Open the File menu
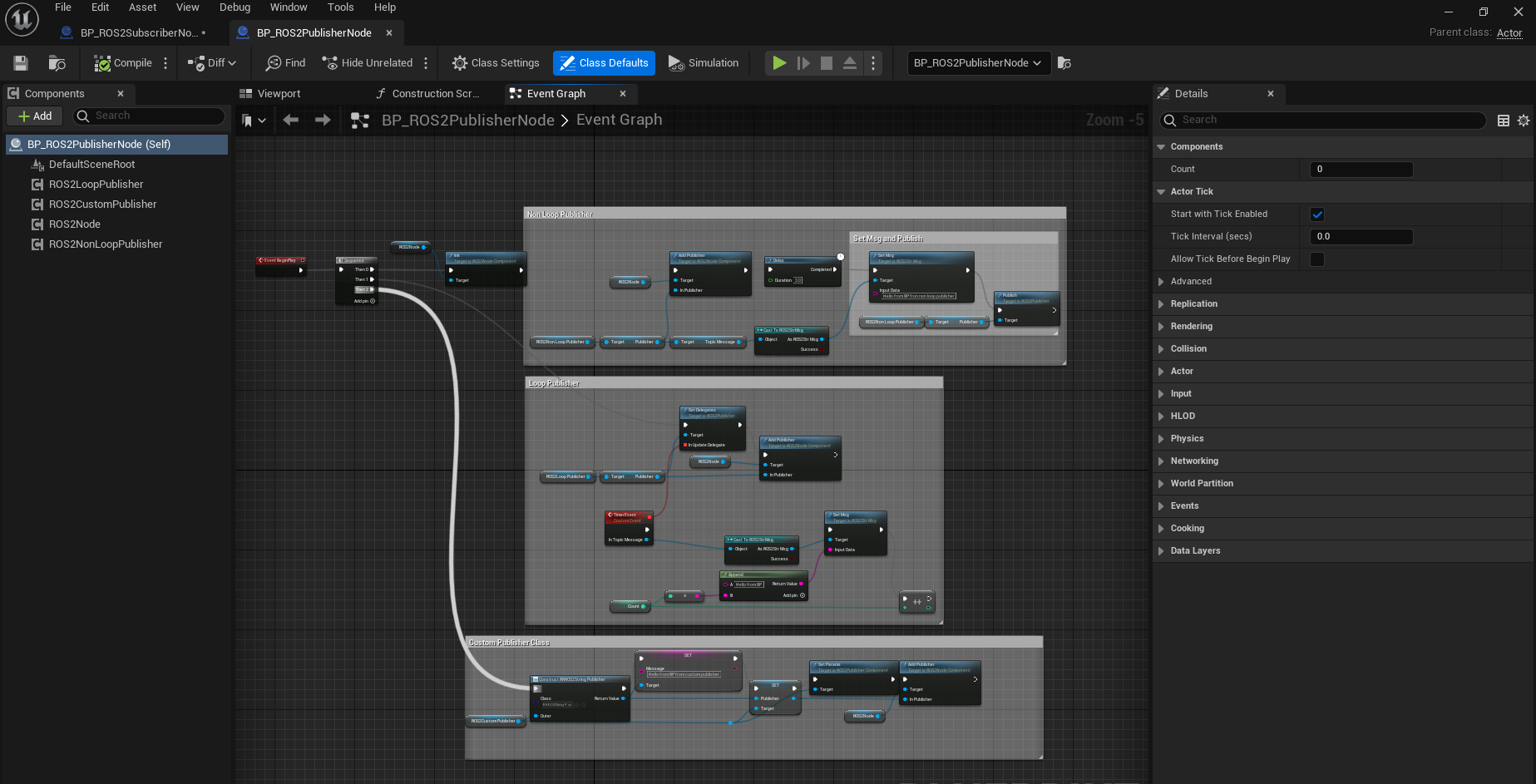Screen dimensions: 1536x784 (x=63, y=7)
